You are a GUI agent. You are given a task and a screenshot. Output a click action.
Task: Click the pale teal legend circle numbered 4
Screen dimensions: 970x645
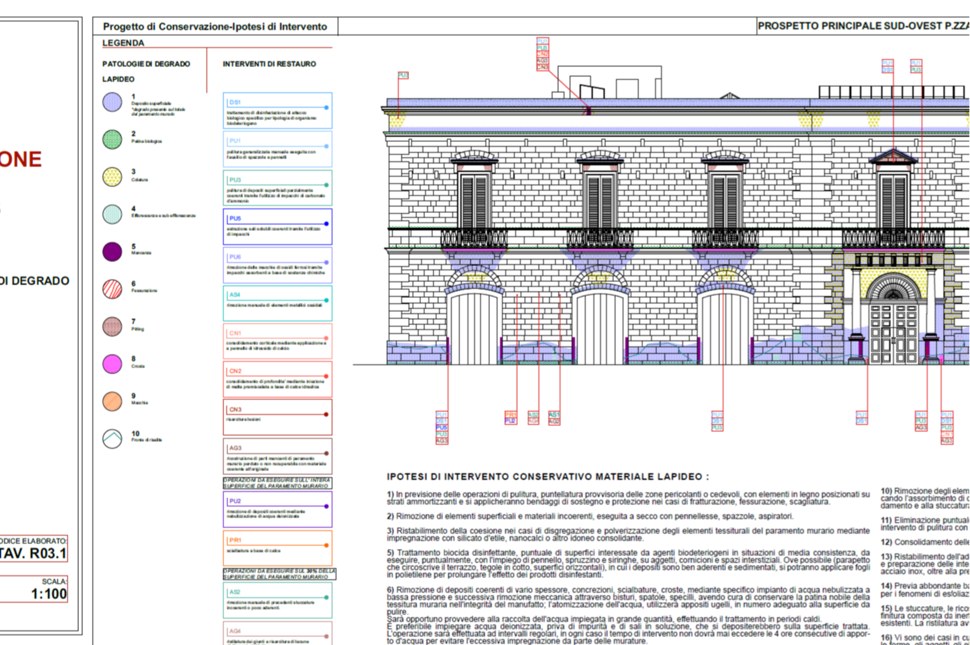click(112, 214)
